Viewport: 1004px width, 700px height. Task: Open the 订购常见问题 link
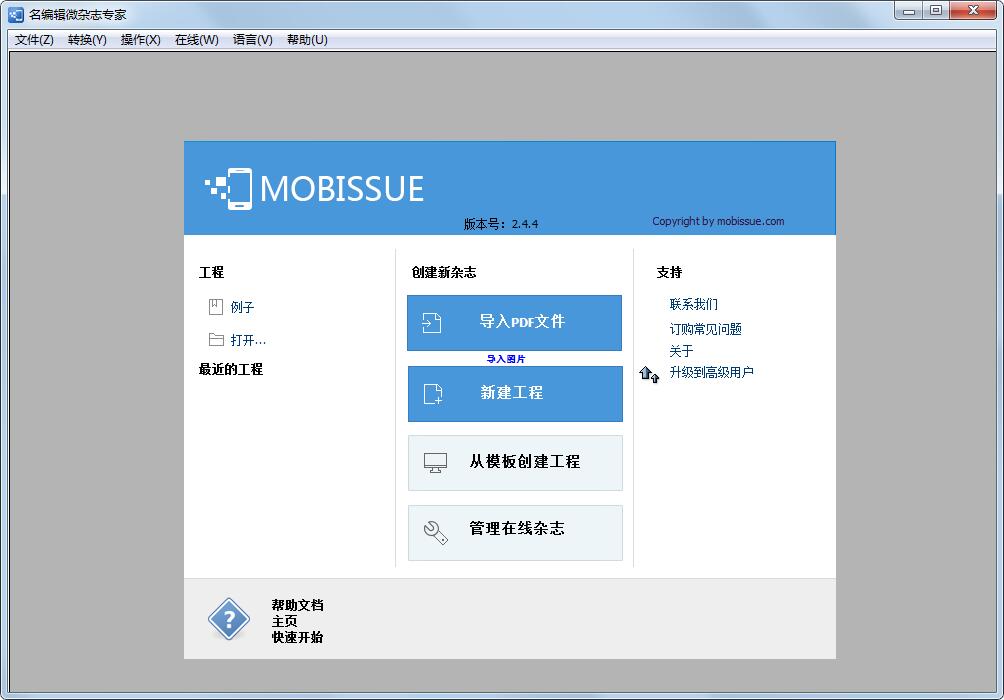pos(705,328)
